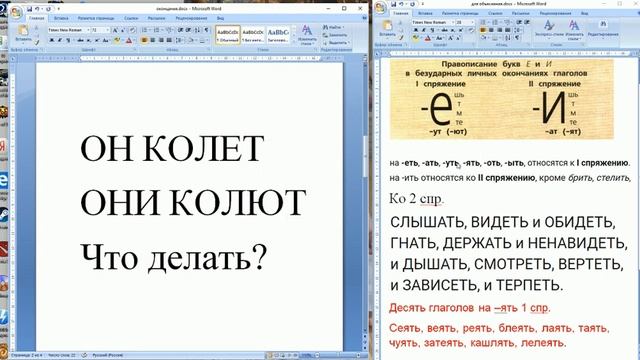640x360 pixels.
Task: Undo last action in left Word window
Action: 37,9
